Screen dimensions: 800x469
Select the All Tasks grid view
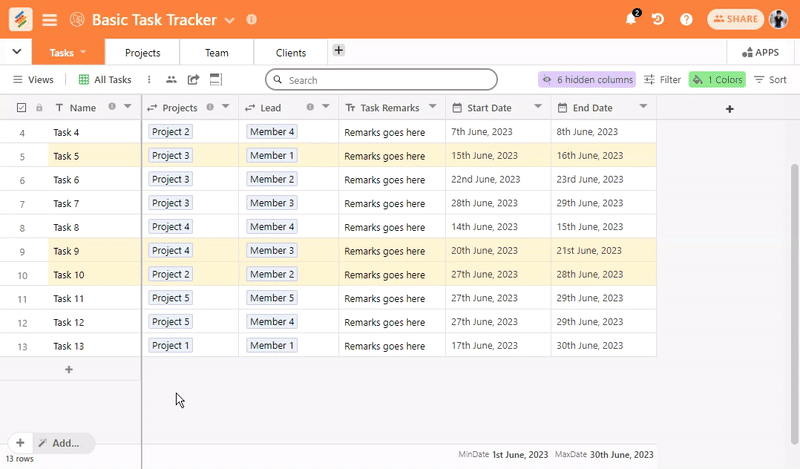tap(105, 80)
